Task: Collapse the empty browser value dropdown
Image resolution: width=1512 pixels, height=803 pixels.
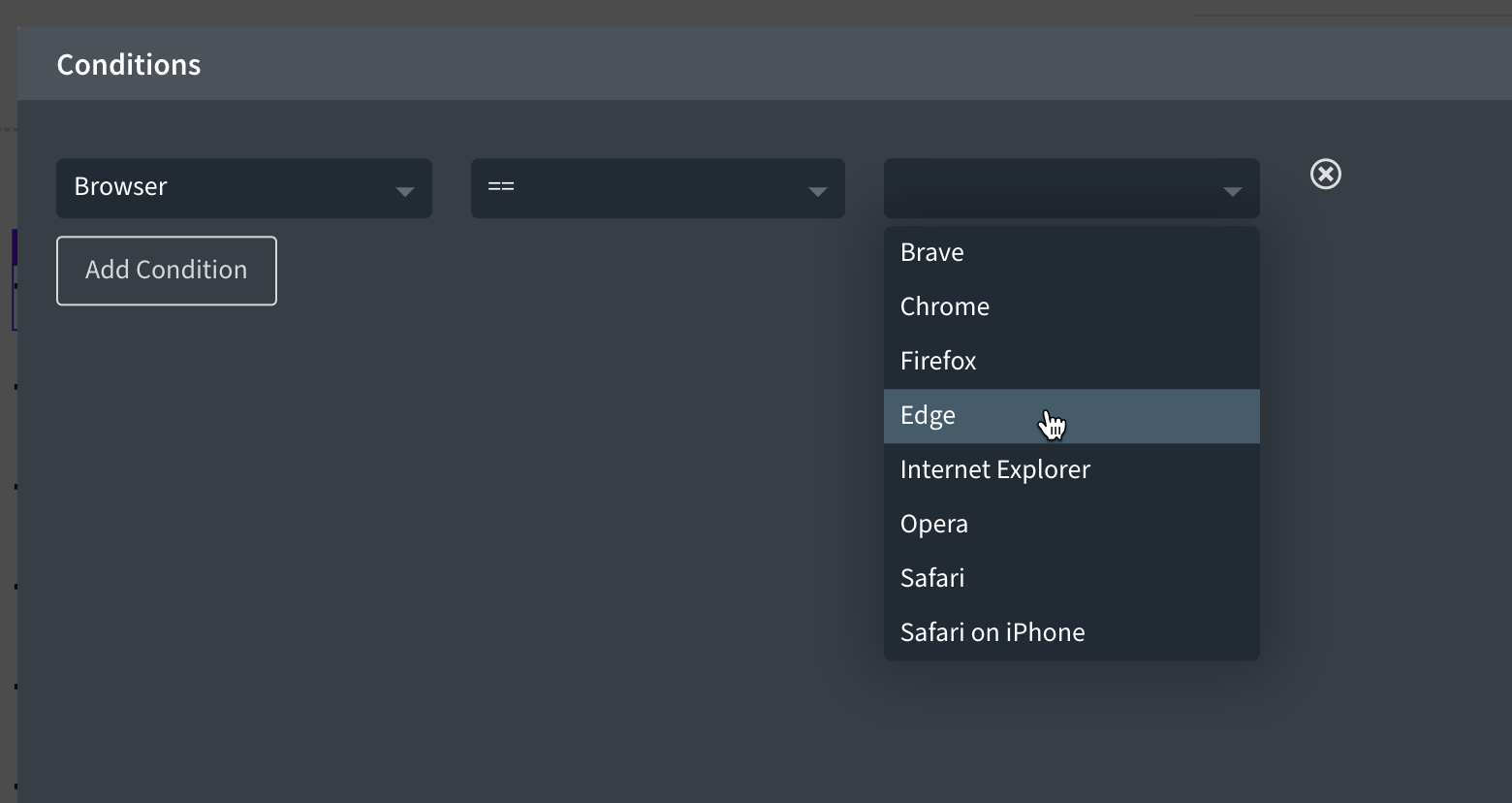Action: (x=1071, y=188)
